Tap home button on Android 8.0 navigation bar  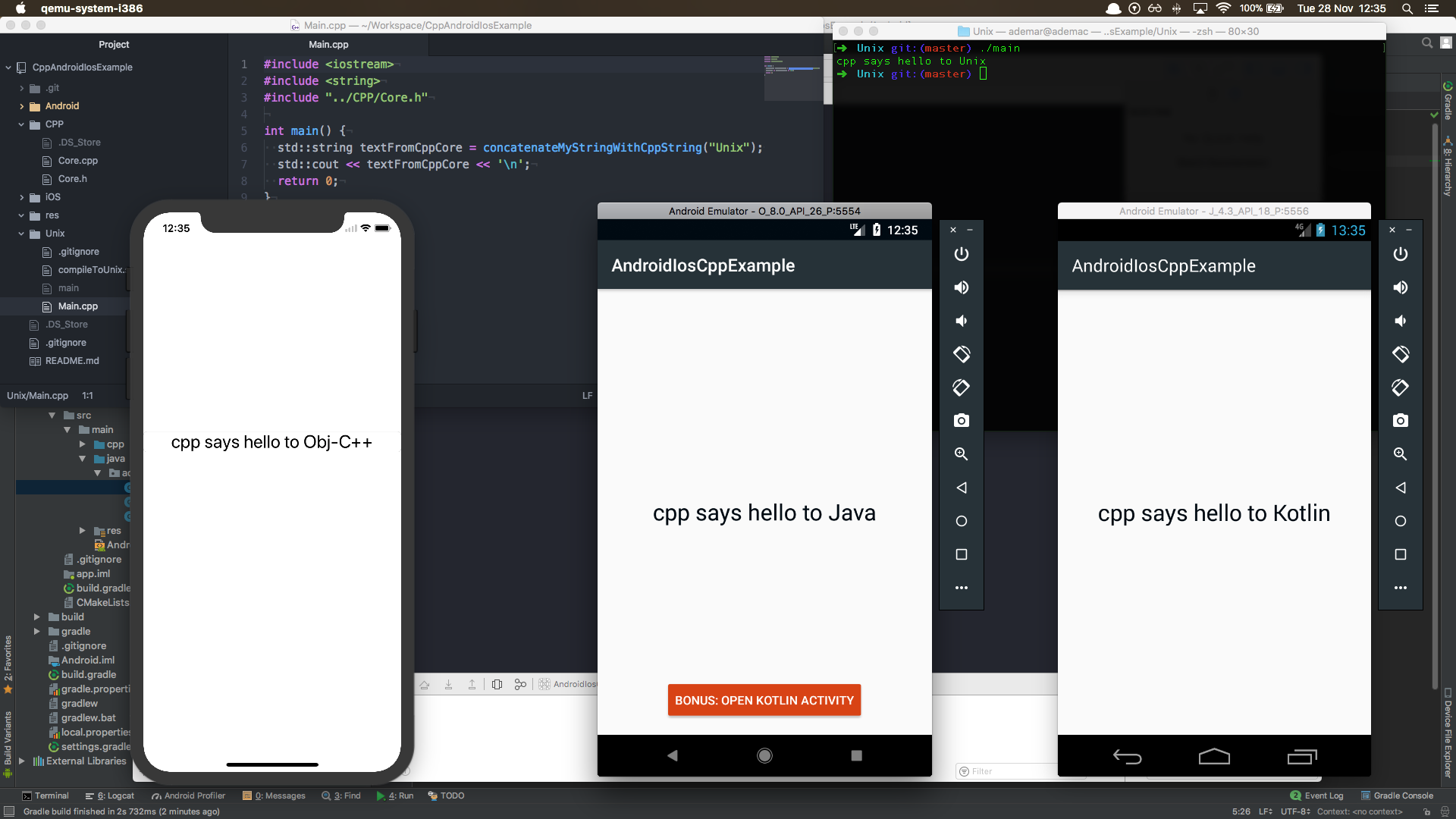(x=764, y=755)
